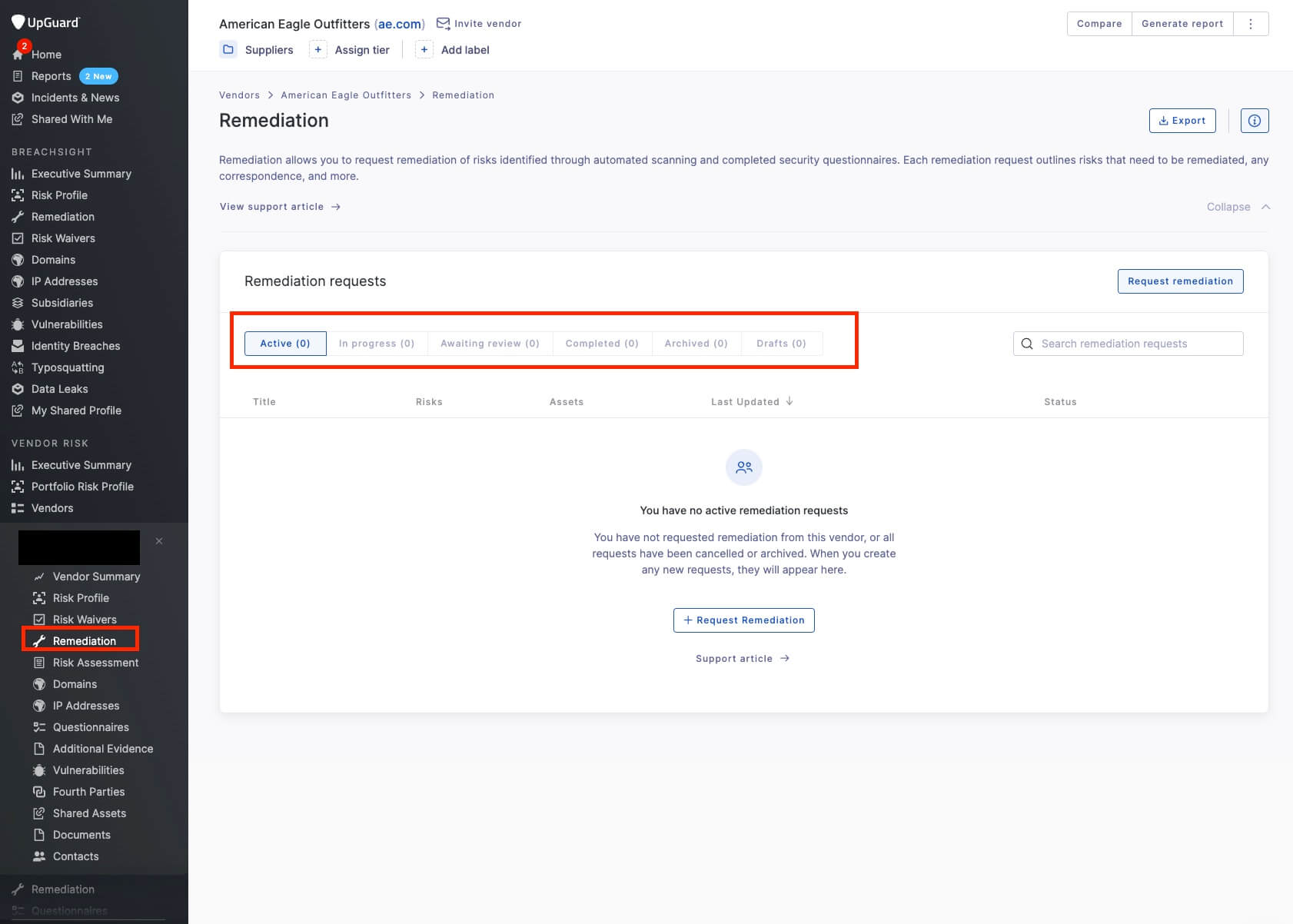Click Subsidiaries layers icon
The image size is (1293, 924).
(x=18, y=303)
